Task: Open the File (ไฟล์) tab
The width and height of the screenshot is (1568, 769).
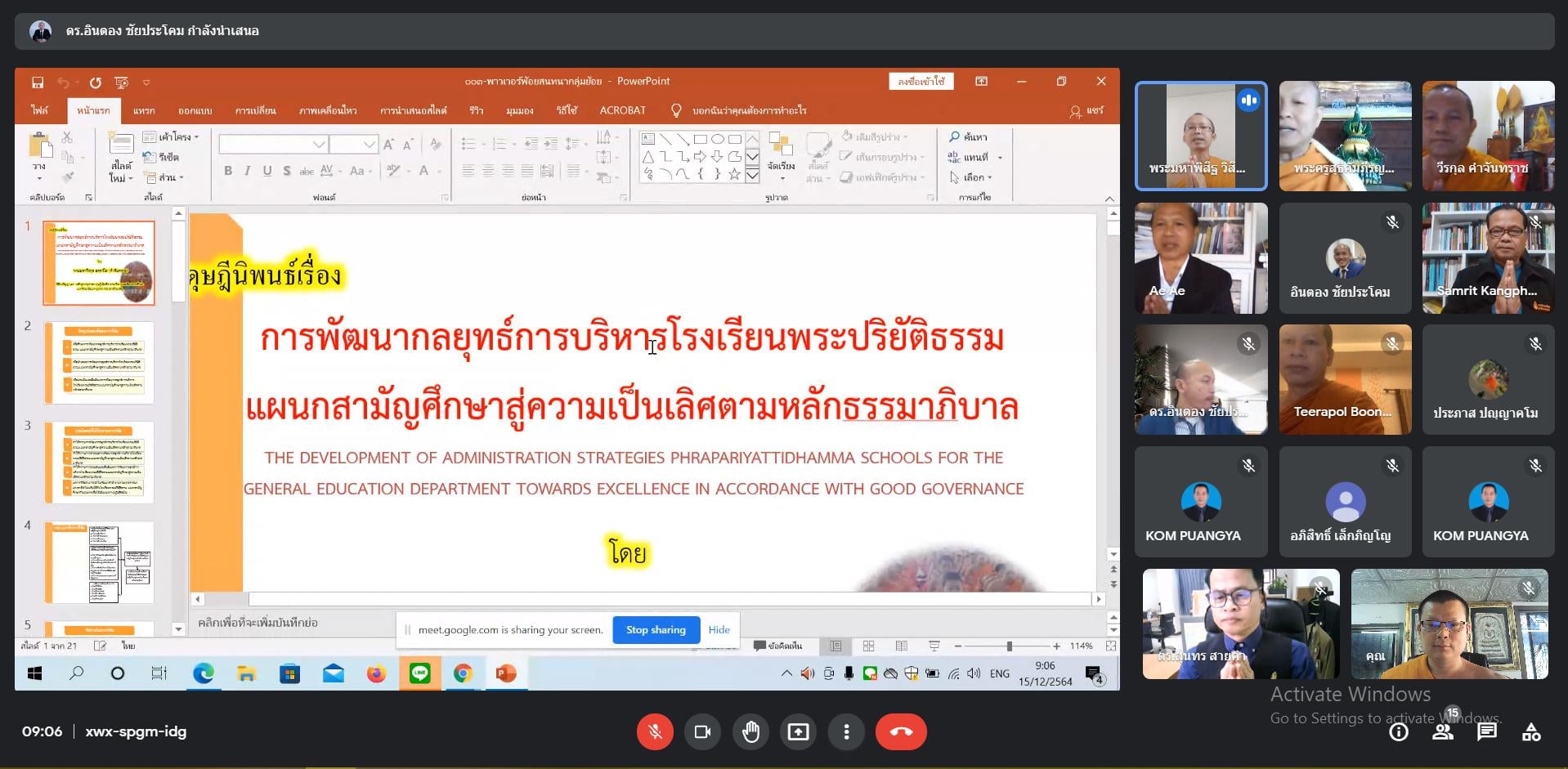Action: point(39,110)
